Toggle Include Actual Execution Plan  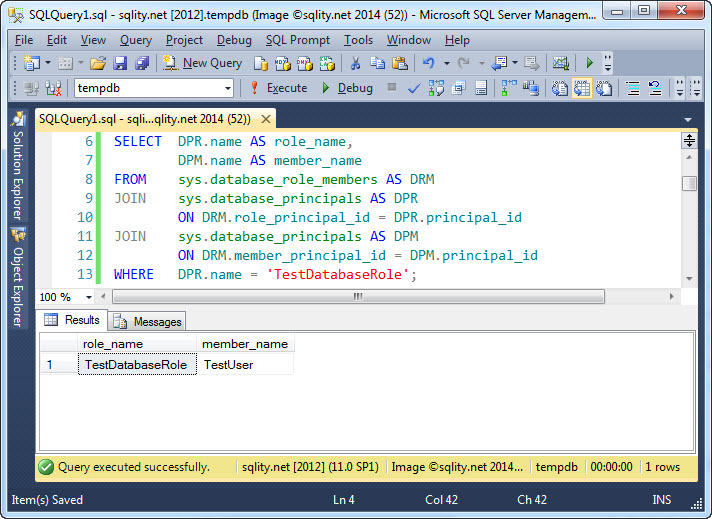tap(509, 88)
